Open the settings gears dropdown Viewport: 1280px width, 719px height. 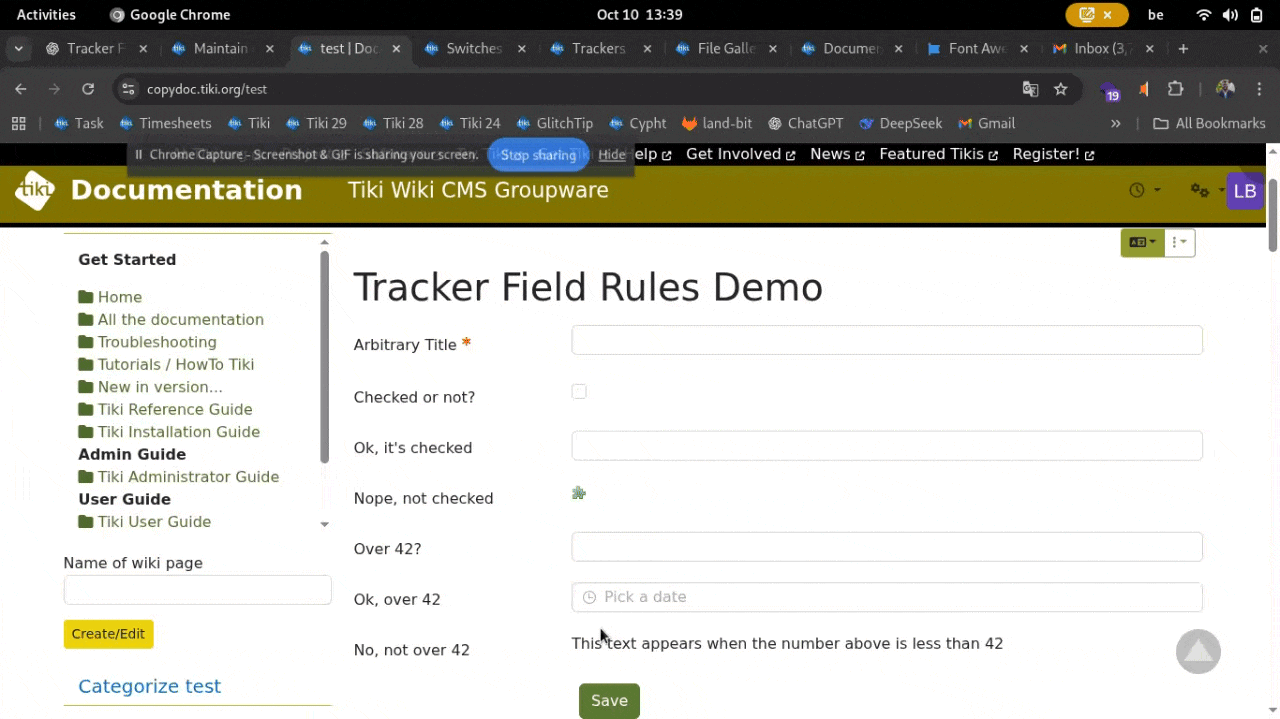(x=1205, y=190)
